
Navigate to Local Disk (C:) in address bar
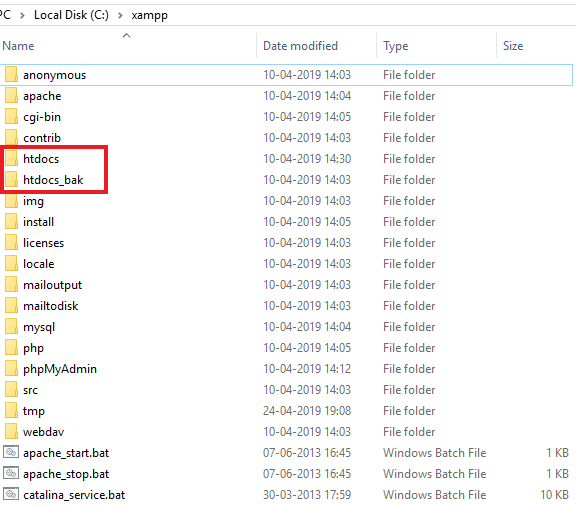point(71,15)
